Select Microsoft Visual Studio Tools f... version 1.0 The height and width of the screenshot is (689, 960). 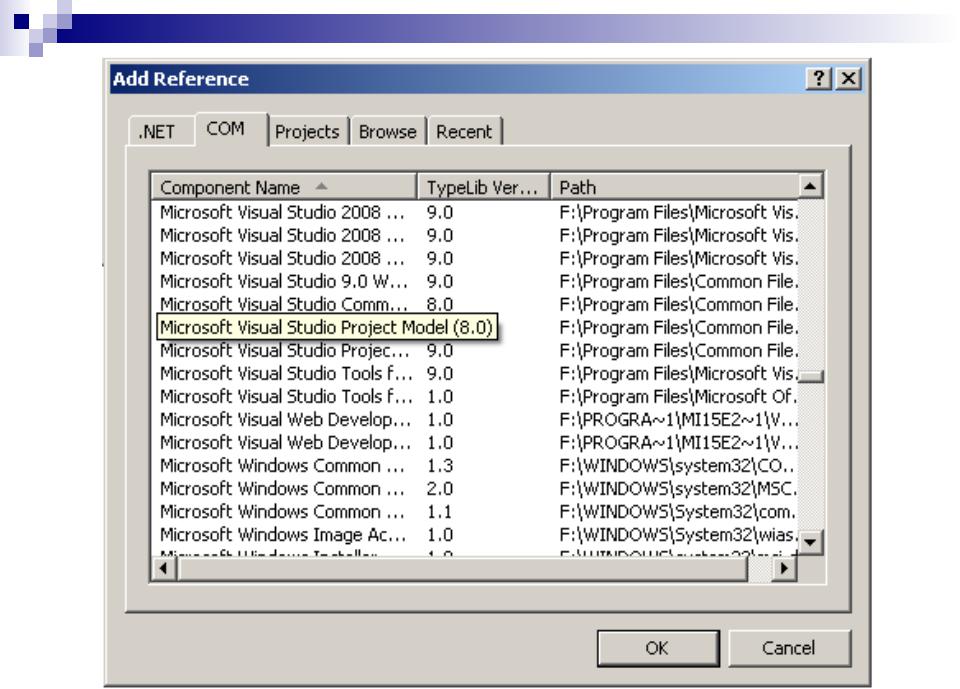pyautogui.click(x=474, y=397)
